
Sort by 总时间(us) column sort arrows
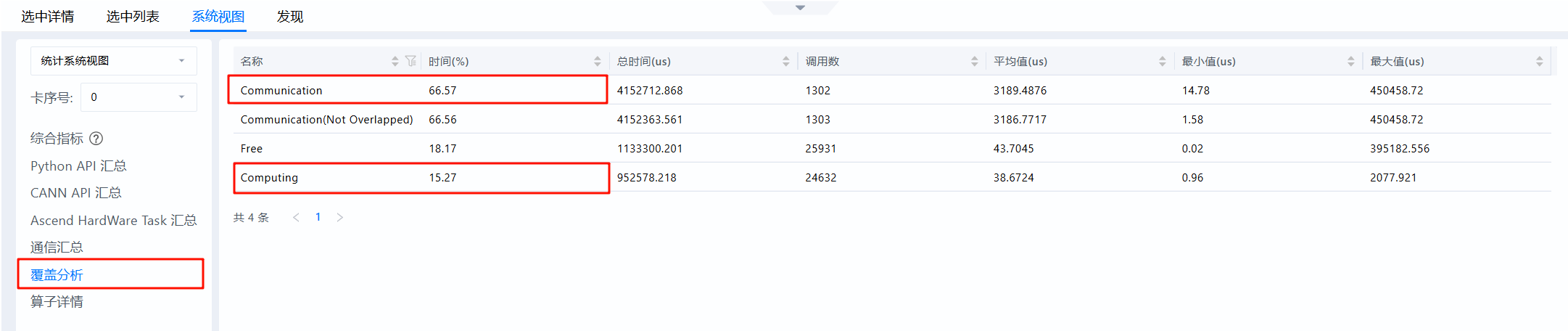point(786,62)
